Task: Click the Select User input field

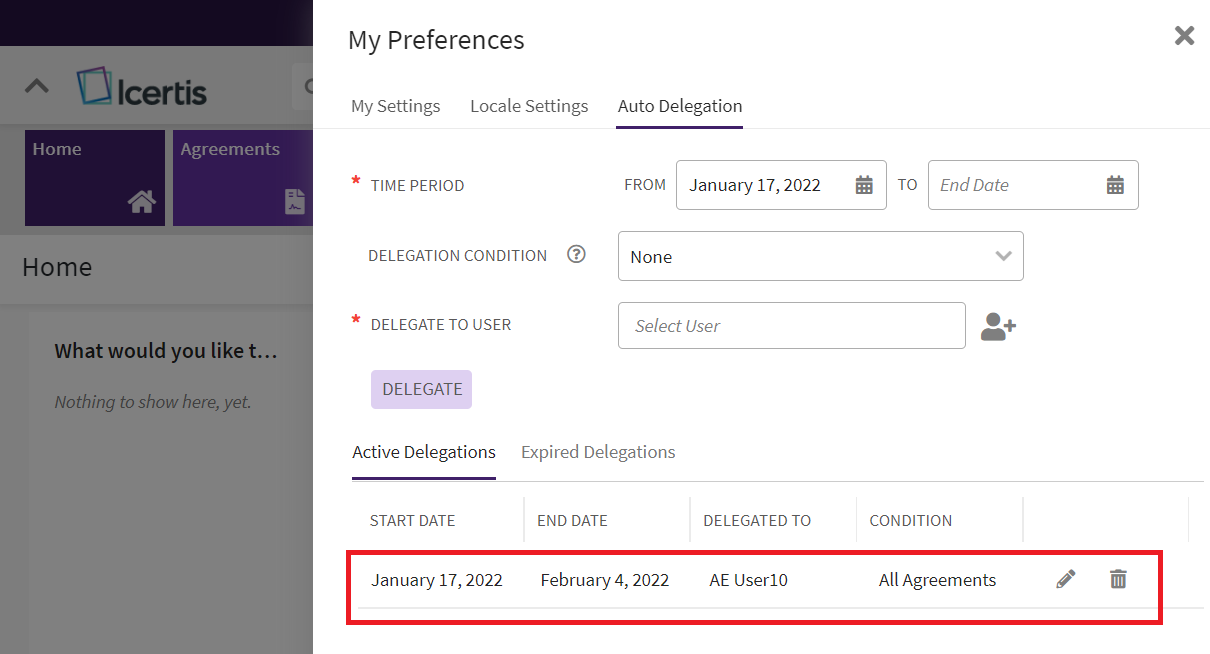Action: pyautogui.click(x=791, y=326)
